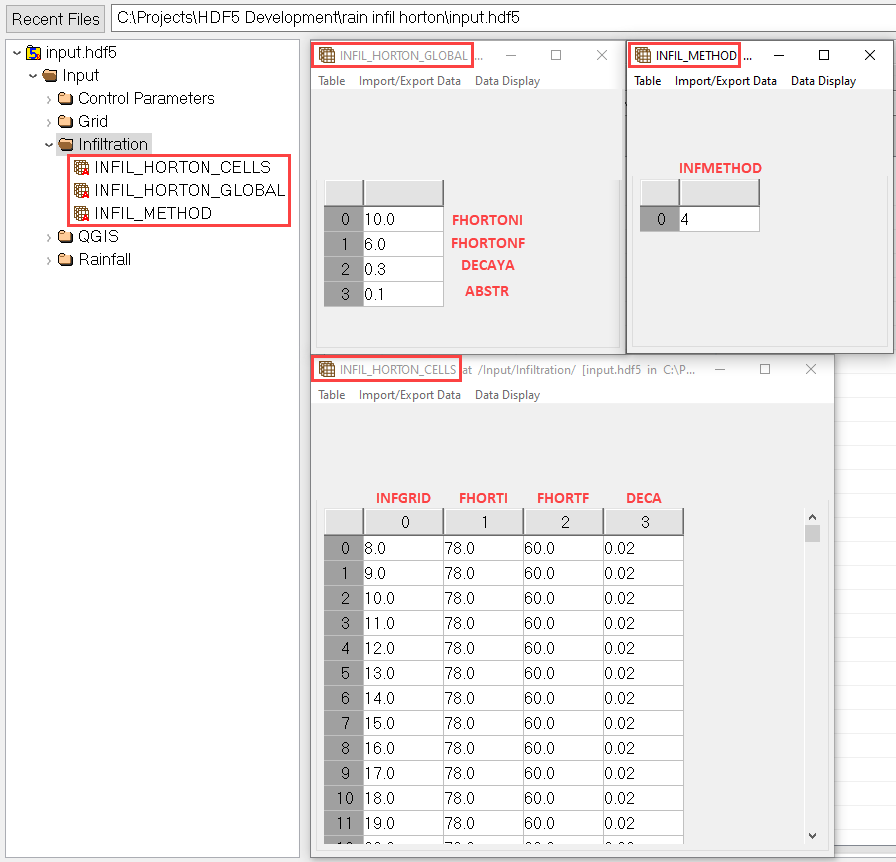Click the INFIL_METHOD dataset icon in tree

(82, 213)
